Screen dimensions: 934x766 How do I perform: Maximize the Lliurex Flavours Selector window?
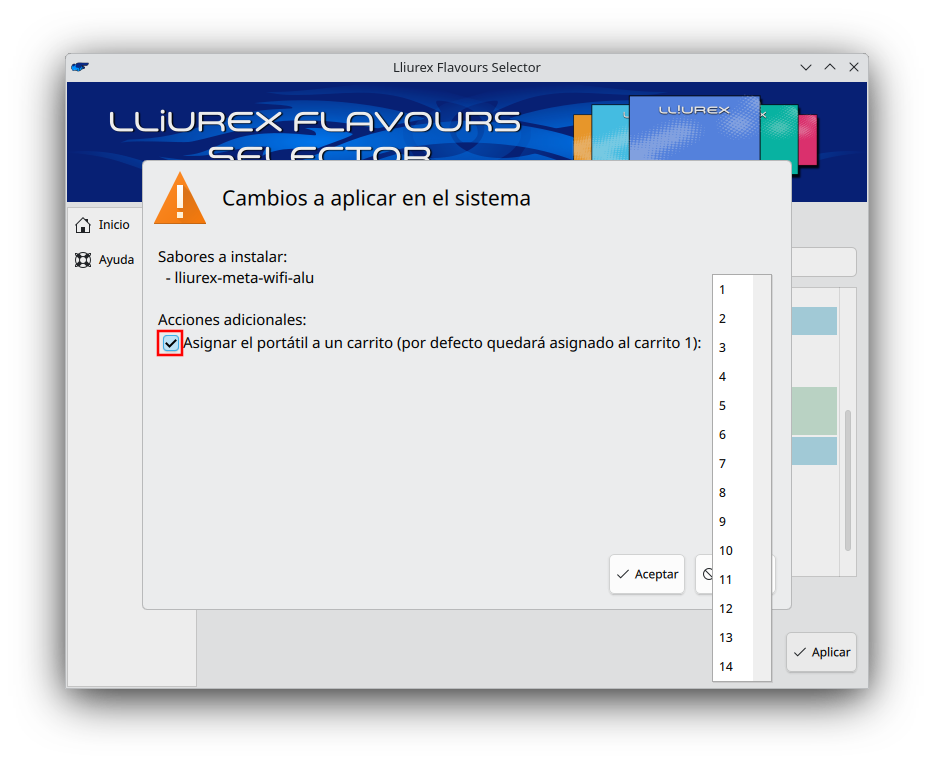click(x=830, y=67)
